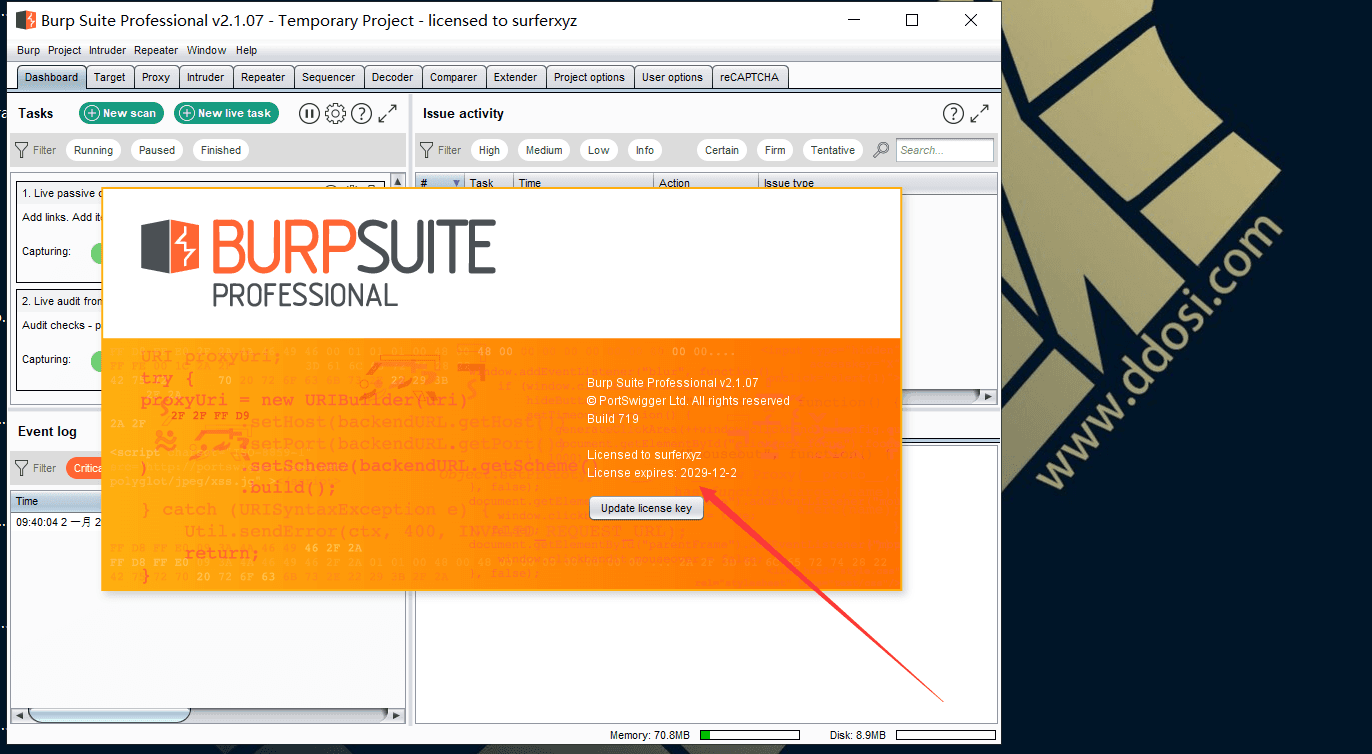The width and height of the screenshot is (1372, 754).
Task: Click the Issue activity search field
Action: [x=945, y=150]
